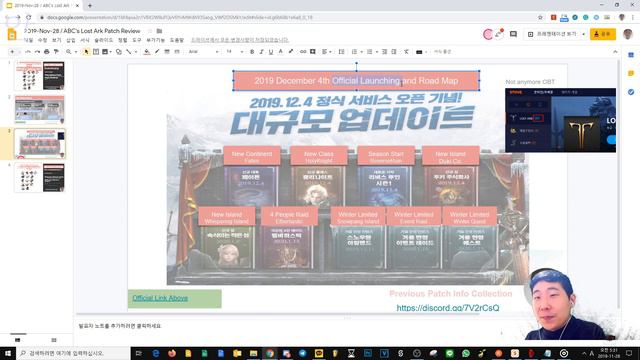
Task: Open the fill color bucket
Action: pyautogui.click(x=147, y=52)
